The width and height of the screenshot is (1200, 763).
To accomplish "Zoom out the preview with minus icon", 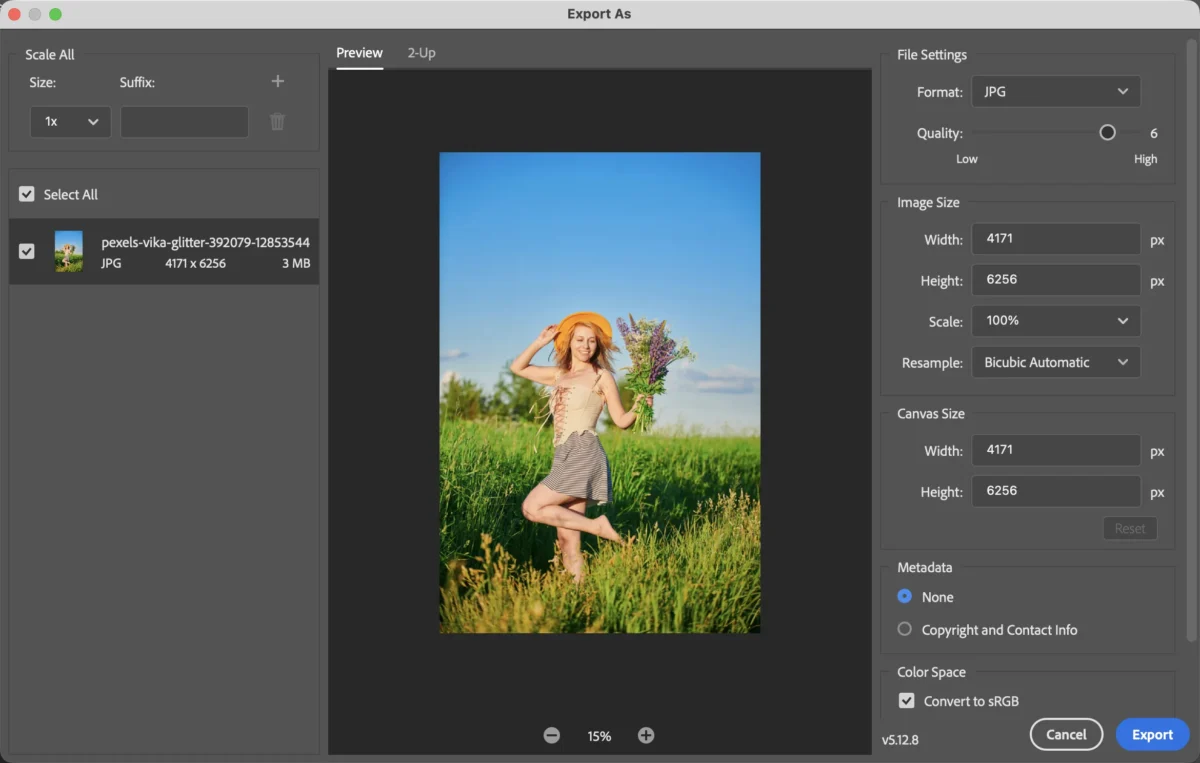I will (x=551, y=735).
